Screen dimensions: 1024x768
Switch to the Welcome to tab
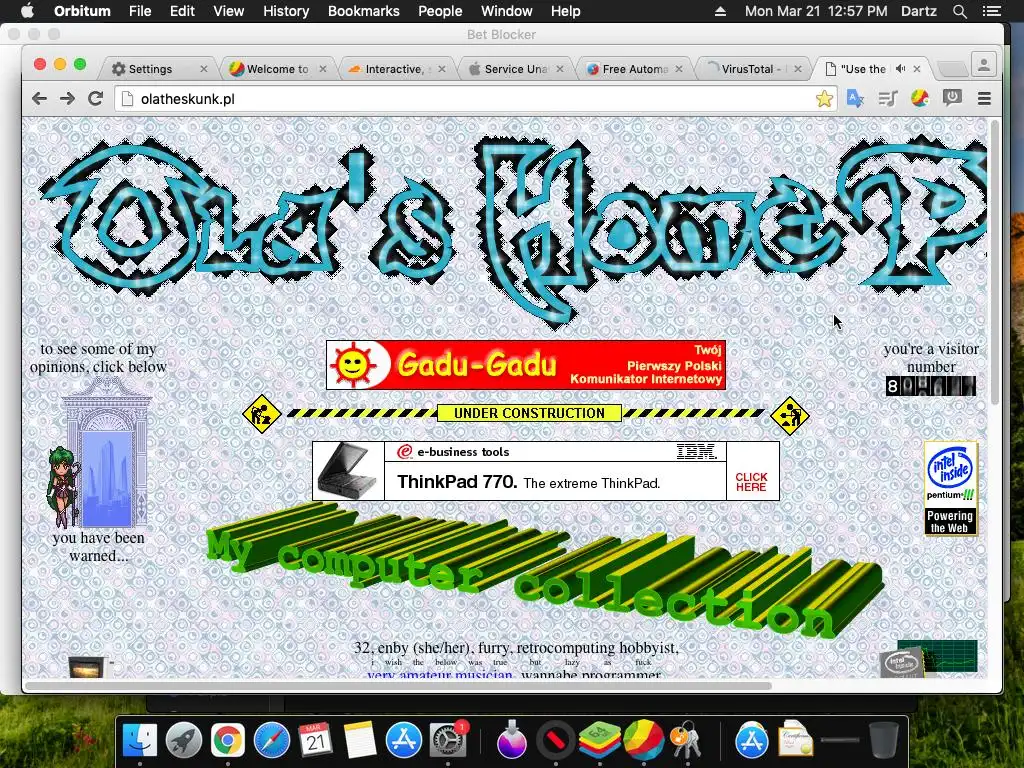pyautogui.click(x=277, y=69)
